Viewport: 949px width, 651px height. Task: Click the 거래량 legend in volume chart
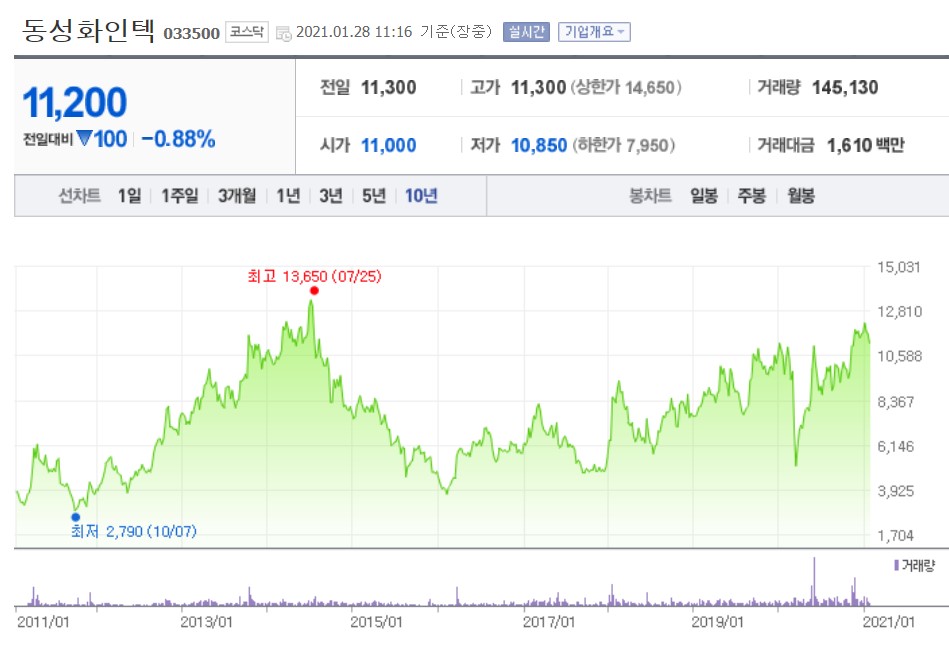pyautogui.click(x=915, y=566)
